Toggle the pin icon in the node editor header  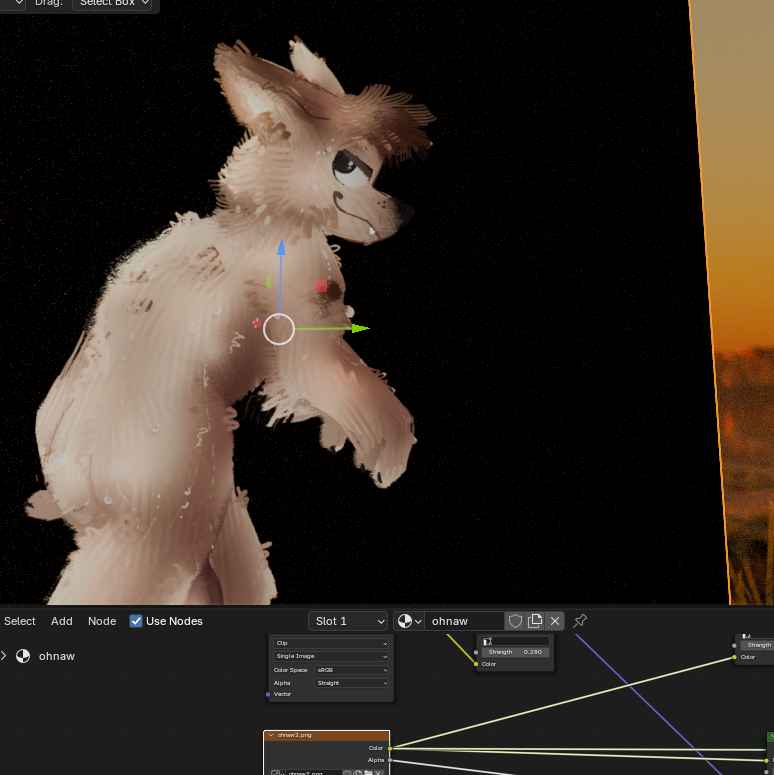[580, 621]
